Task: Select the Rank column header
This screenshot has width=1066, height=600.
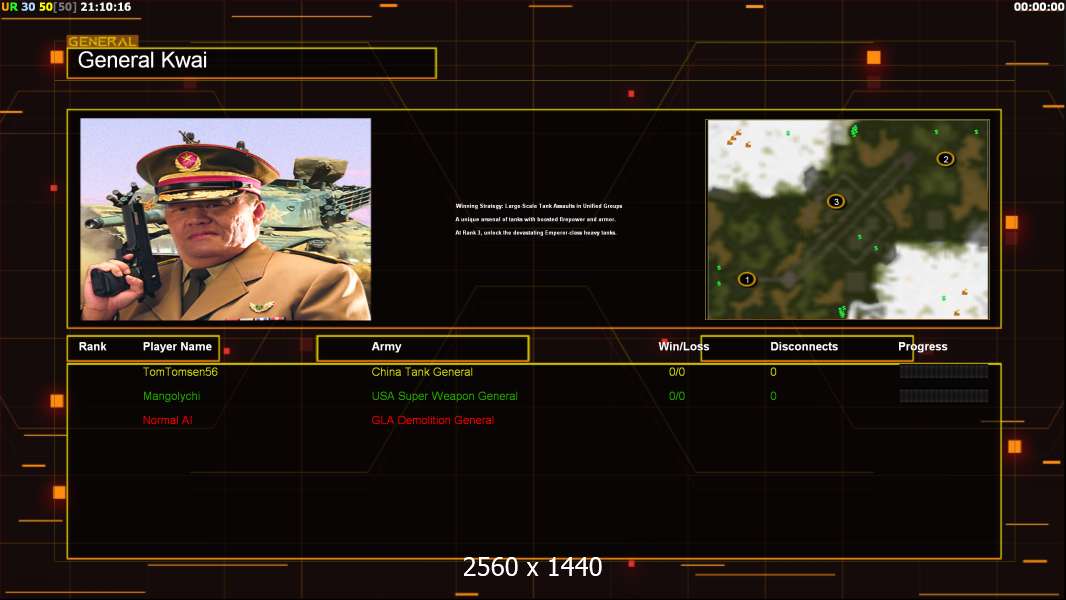Action: point(93,347)
